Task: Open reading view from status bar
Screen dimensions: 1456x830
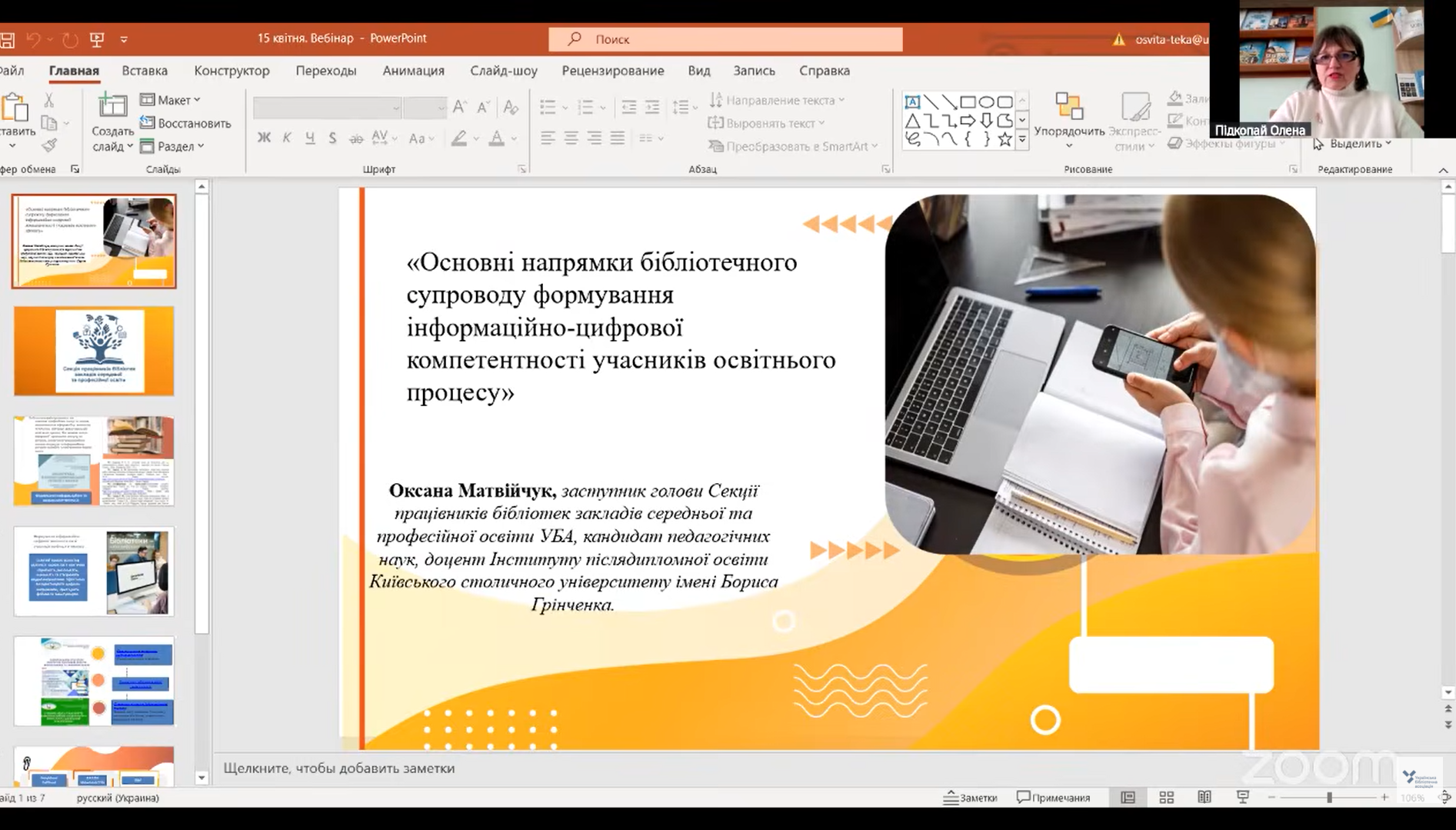Action: pos(1204,798)
